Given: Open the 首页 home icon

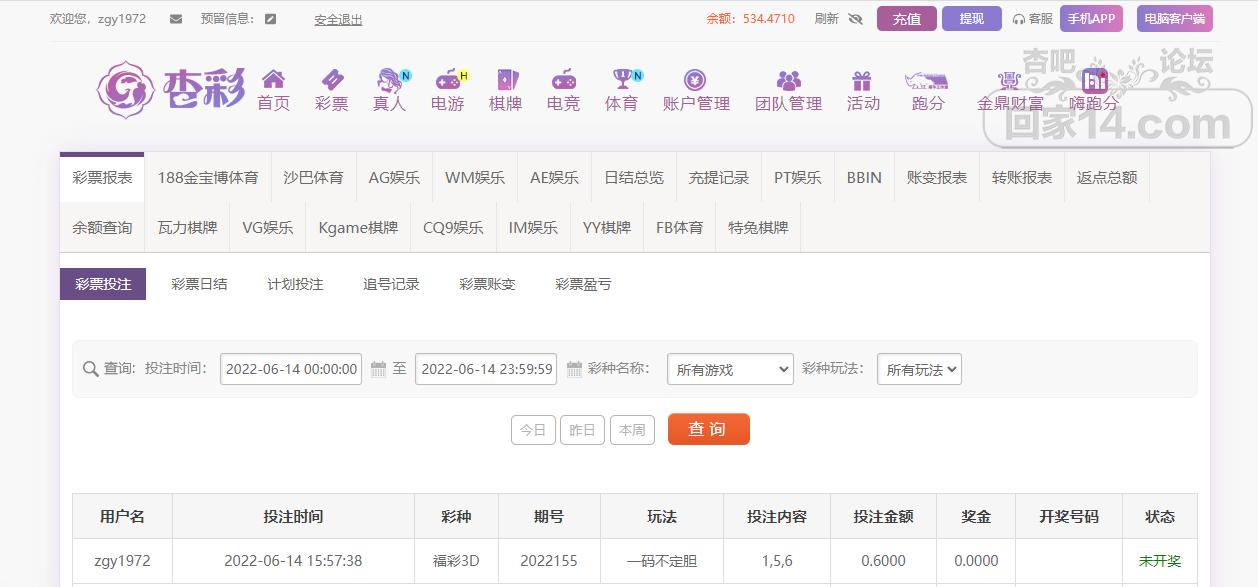Looking at the screenshot, I should click(x=273, y=80).
